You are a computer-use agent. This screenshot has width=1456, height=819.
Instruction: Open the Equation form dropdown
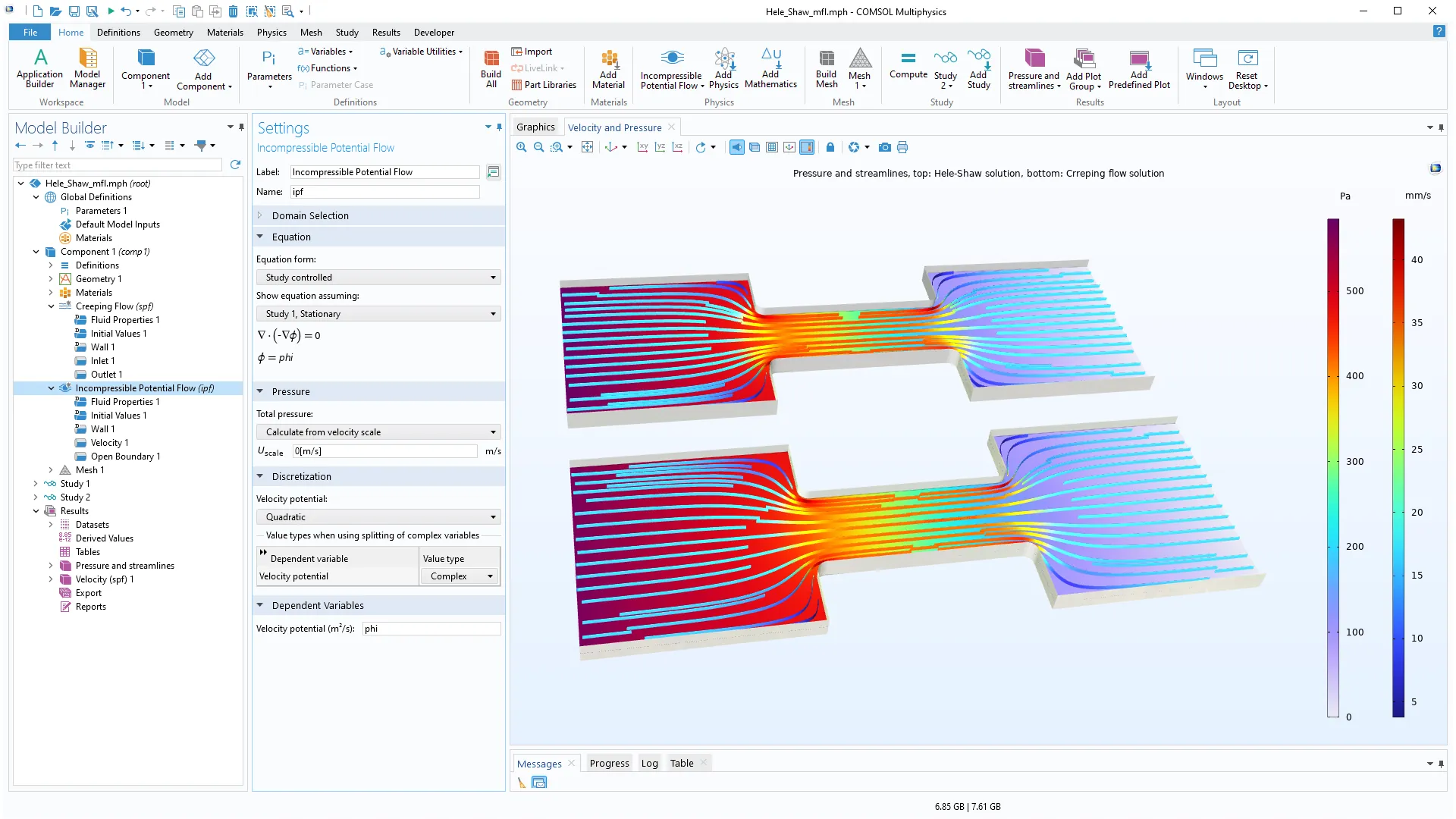pos(378,278)
